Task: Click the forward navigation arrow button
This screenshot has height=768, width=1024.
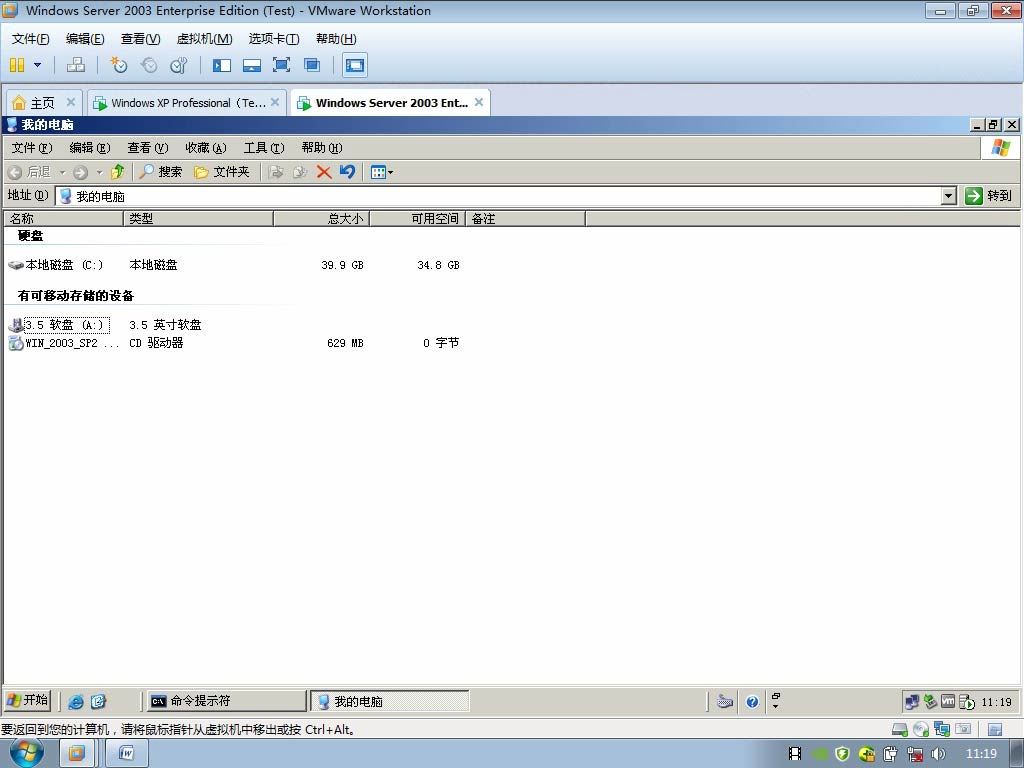Action: [80, 172]
